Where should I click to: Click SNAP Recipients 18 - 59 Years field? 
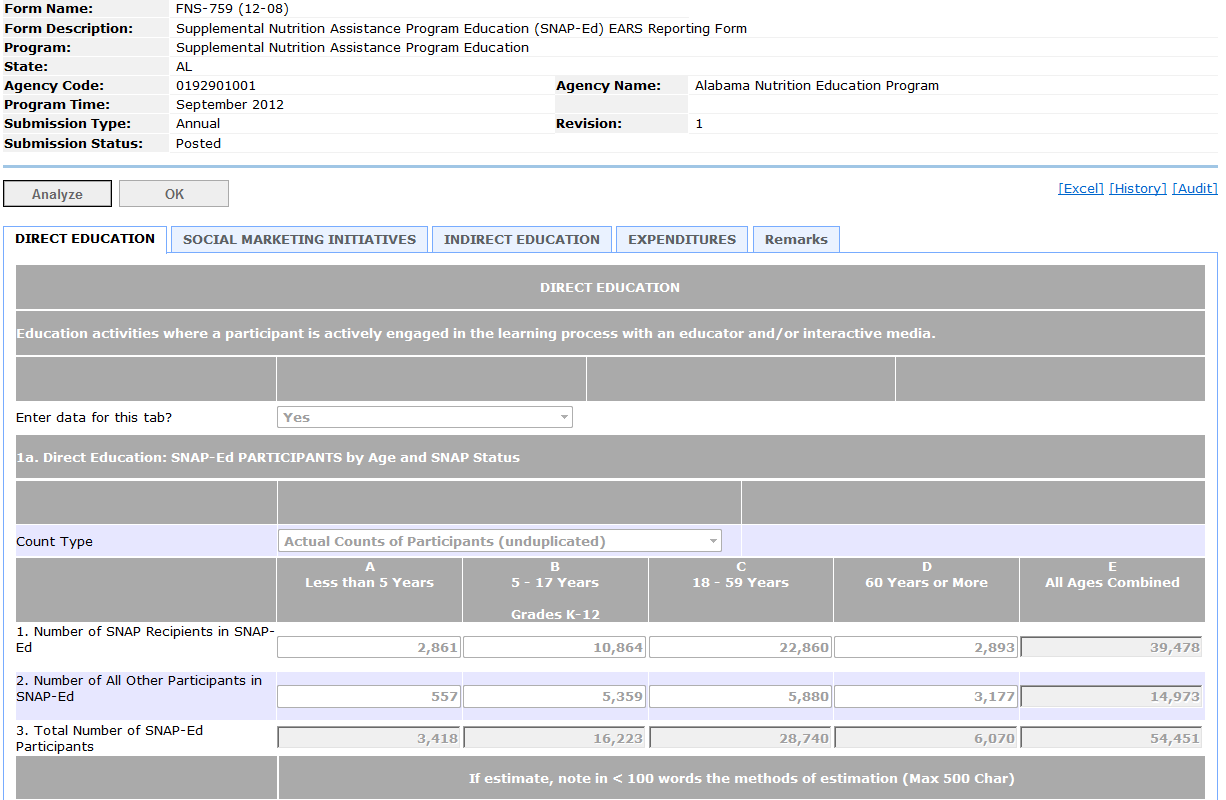point(740,647)
